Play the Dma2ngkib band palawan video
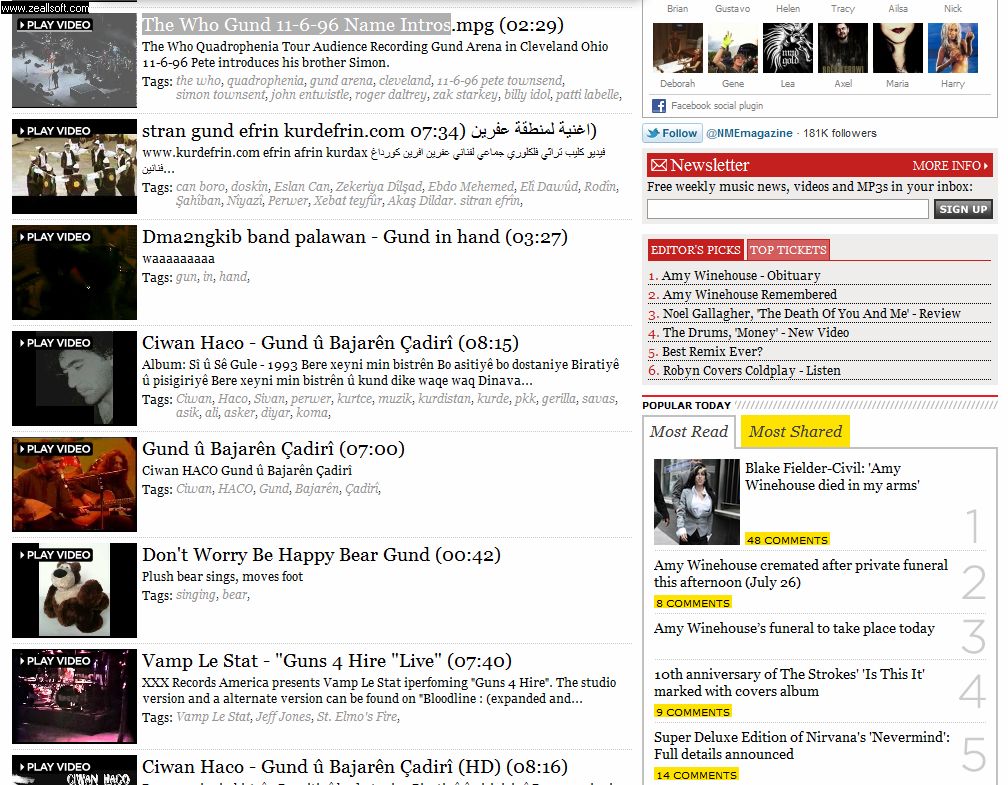This screenshot has height=785, width=1008. (74, 273)
